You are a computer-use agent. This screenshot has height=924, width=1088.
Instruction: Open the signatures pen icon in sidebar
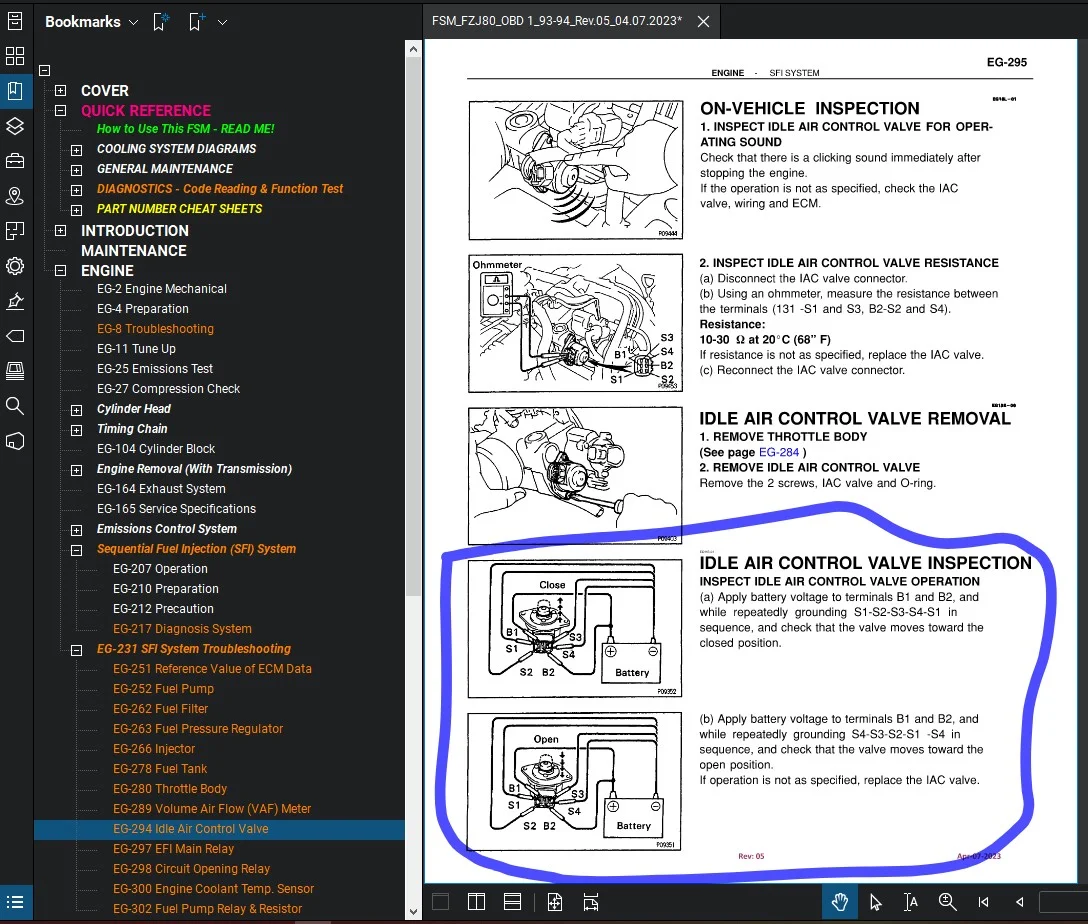click(15, 301)
